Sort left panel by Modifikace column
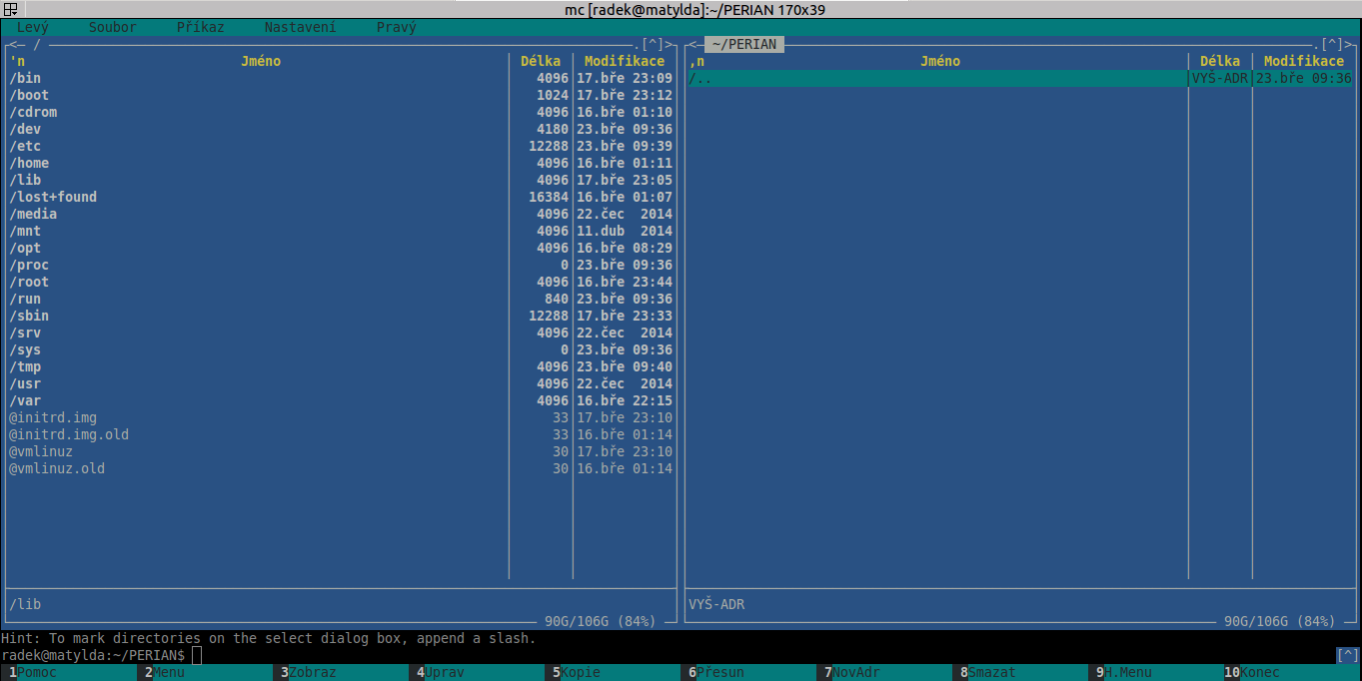Viewport: 1362px width, 681px height. 624,61
